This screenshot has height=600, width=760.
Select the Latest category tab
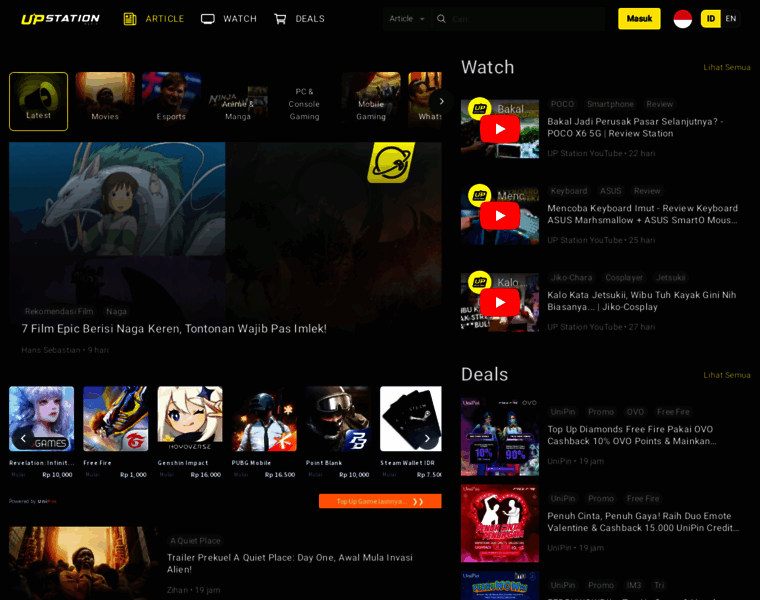pos(38,101)
